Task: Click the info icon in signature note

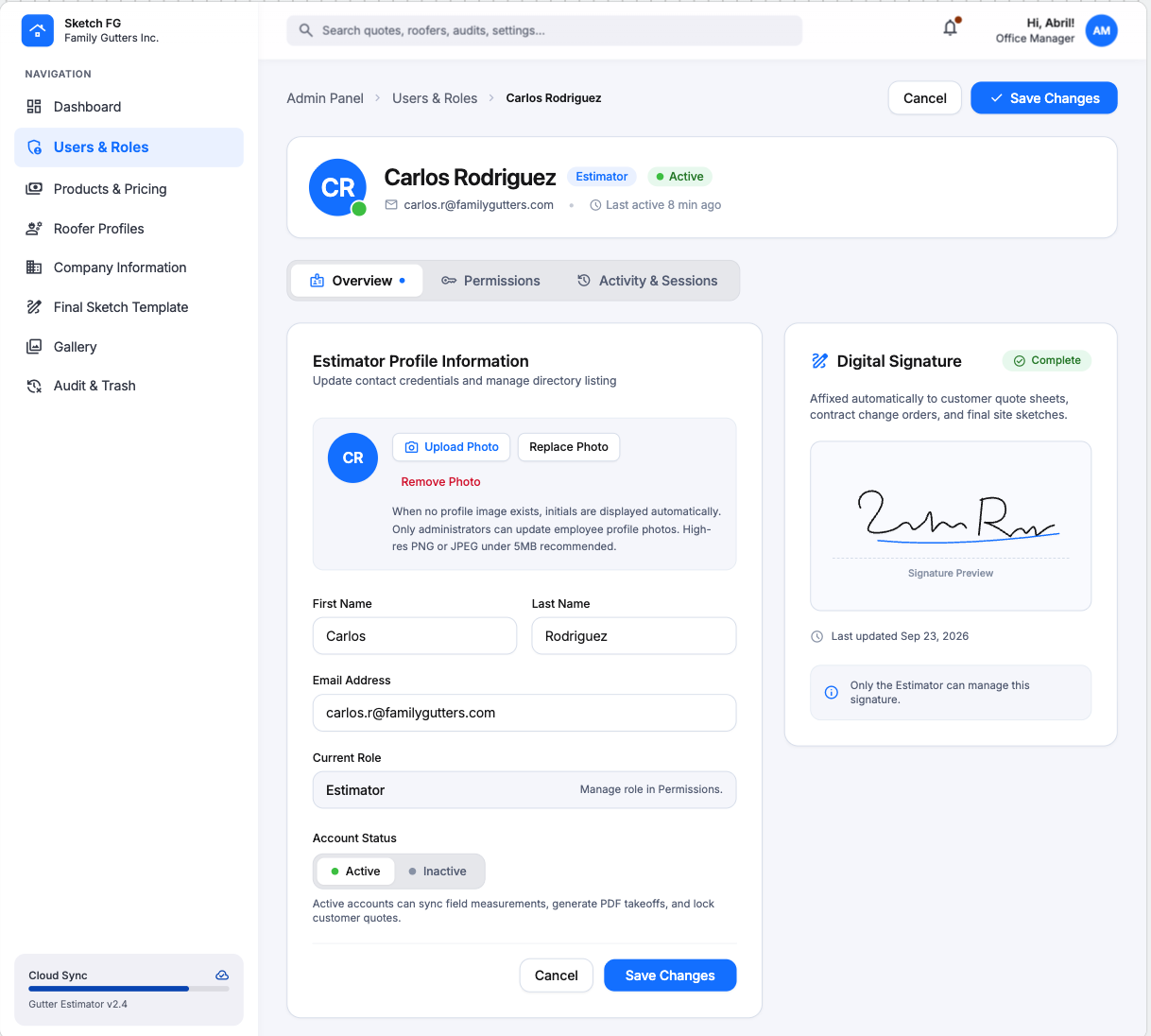Action: [832, 693]
